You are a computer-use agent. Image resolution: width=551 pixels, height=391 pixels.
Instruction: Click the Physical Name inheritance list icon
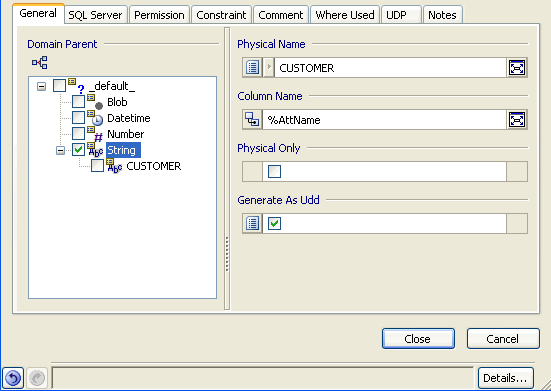coord(252,67)
